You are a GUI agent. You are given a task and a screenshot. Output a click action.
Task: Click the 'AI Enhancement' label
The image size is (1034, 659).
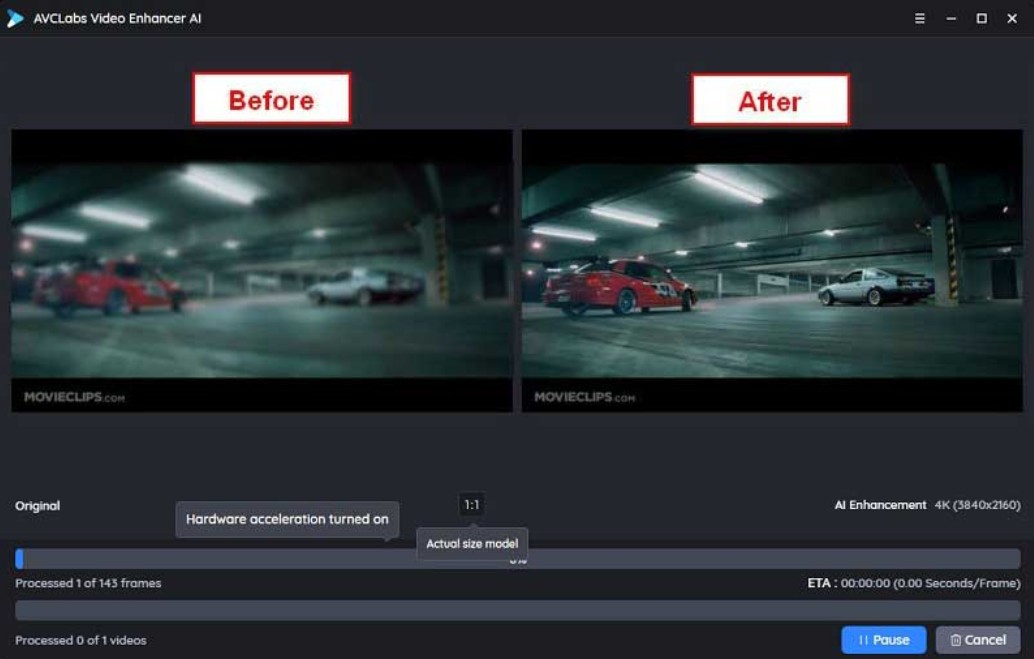coord(880,505)
